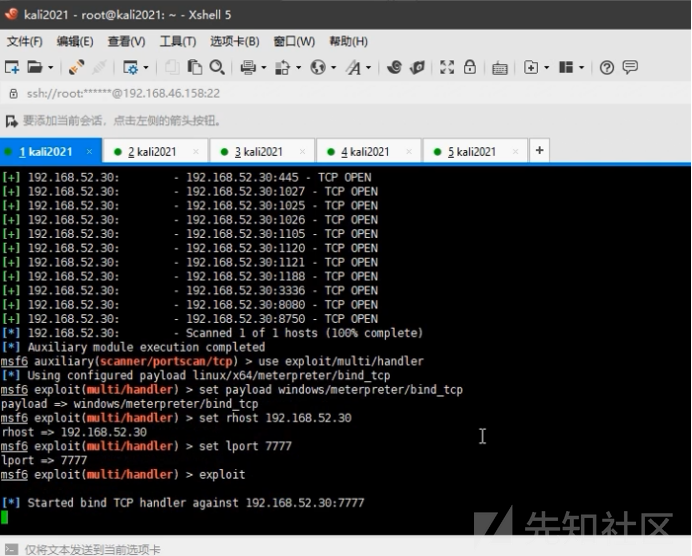The width and height of the screenshot is (692, 556).
Task: Click '192.168.52.30:8080 - TCP OPEN' line
Action: (x=282, y=305)
